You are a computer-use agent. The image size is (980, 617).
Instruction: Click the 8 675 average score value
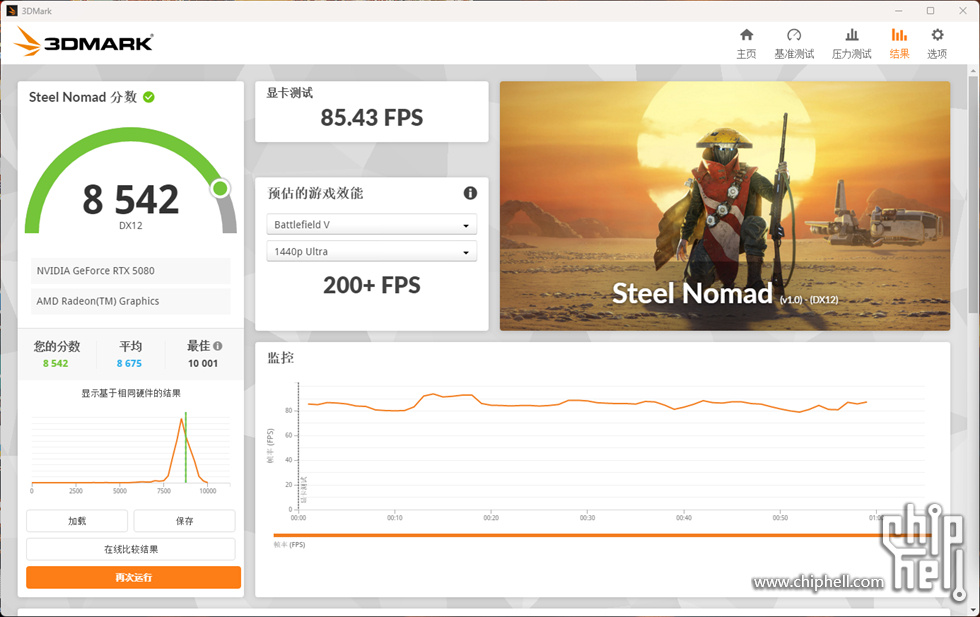(129, 363)
